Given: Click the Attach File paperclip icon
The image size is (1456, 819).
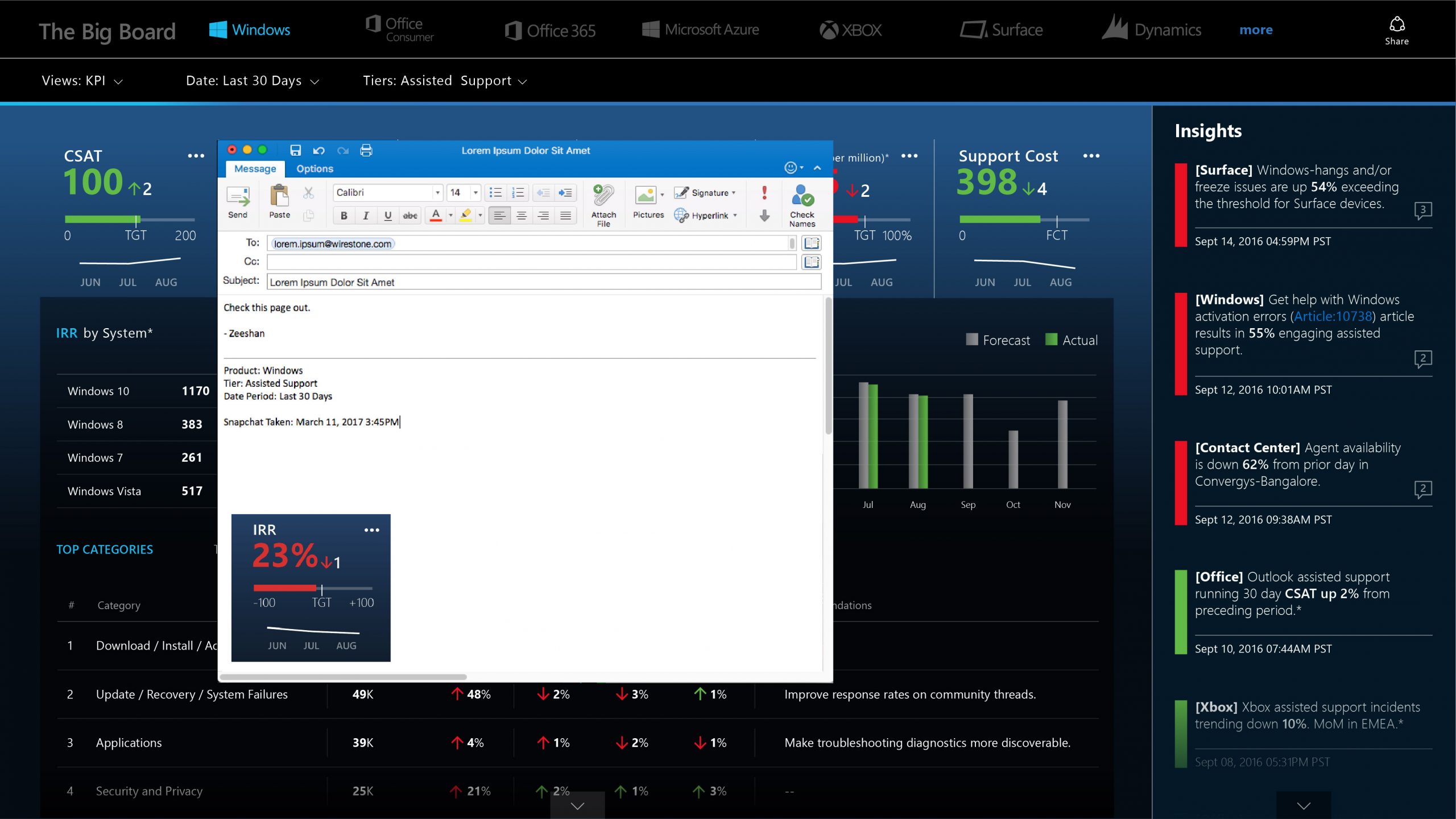Looking at the screenshot, I should (603, 196).
